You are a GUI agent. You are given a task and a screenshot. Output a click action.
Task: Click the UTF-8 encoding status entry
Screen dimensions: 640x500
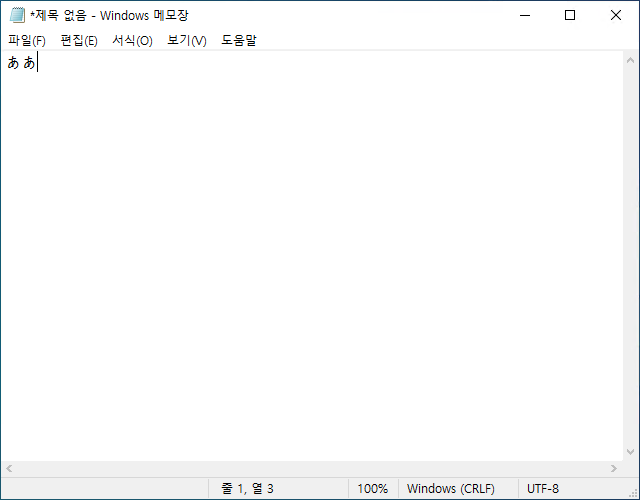tap(543, 489)
